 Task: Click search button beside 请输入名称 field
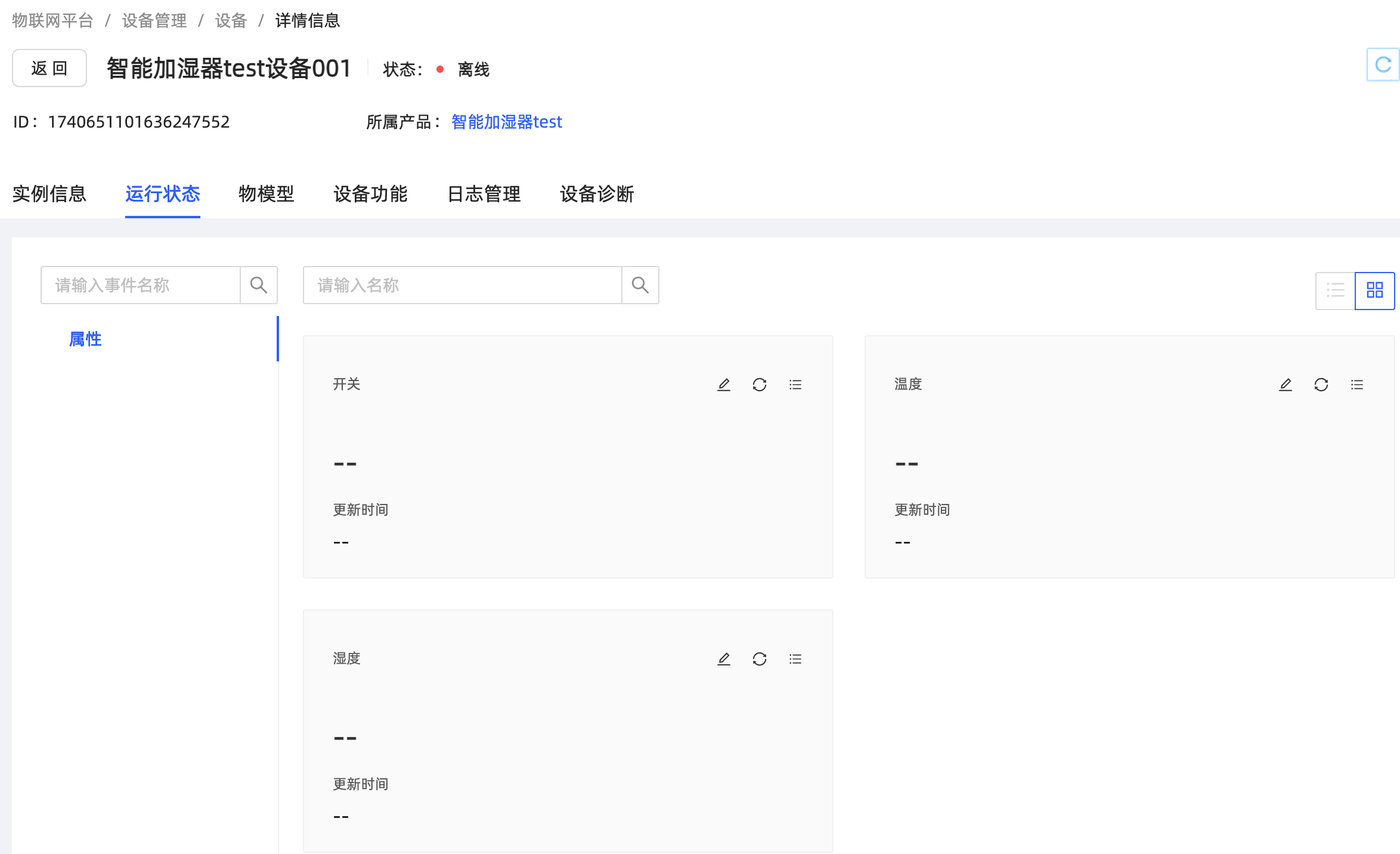tap(640, 285)
